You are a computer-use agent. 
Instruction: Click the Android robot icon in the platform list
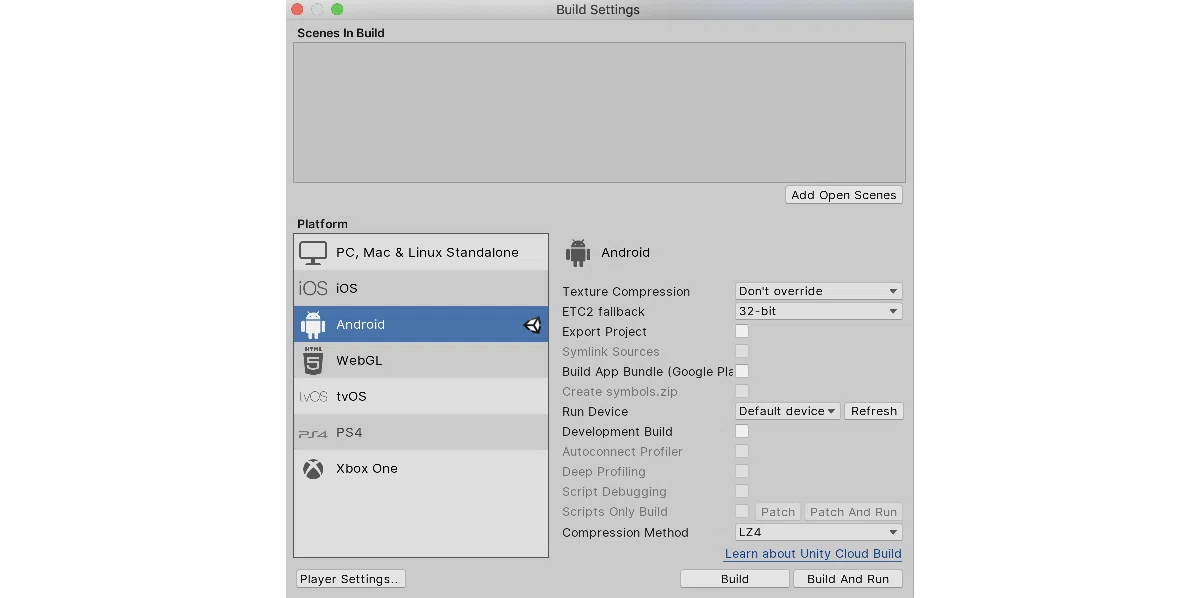pyautogui.click(x=313, y=324)
